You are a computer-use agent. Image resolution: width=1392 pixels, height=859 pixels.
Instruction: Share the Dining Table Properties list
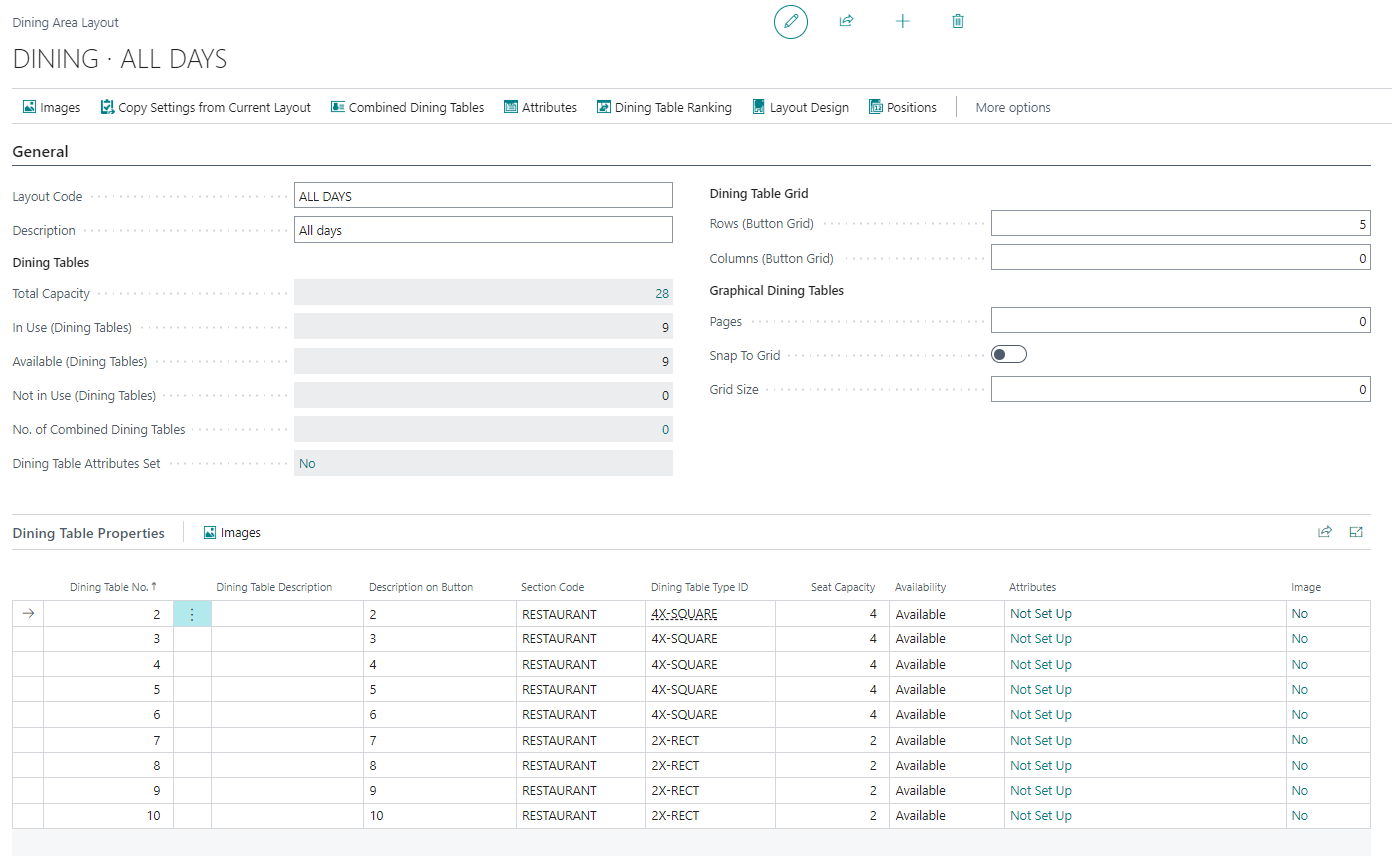pos(1325,533)
